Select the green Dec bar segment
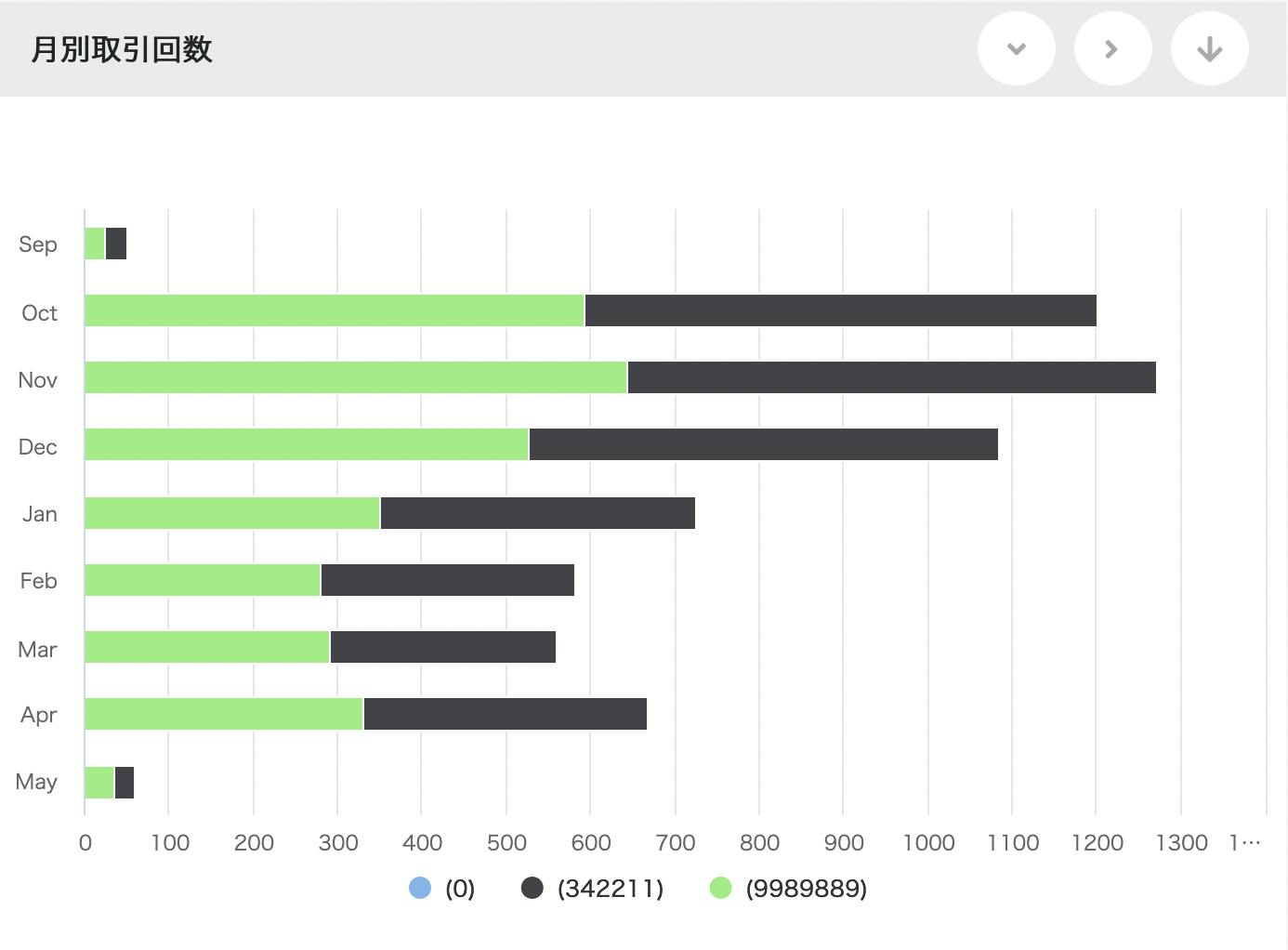This screenshot has height=950, width=1288. [x=307, y=444]
